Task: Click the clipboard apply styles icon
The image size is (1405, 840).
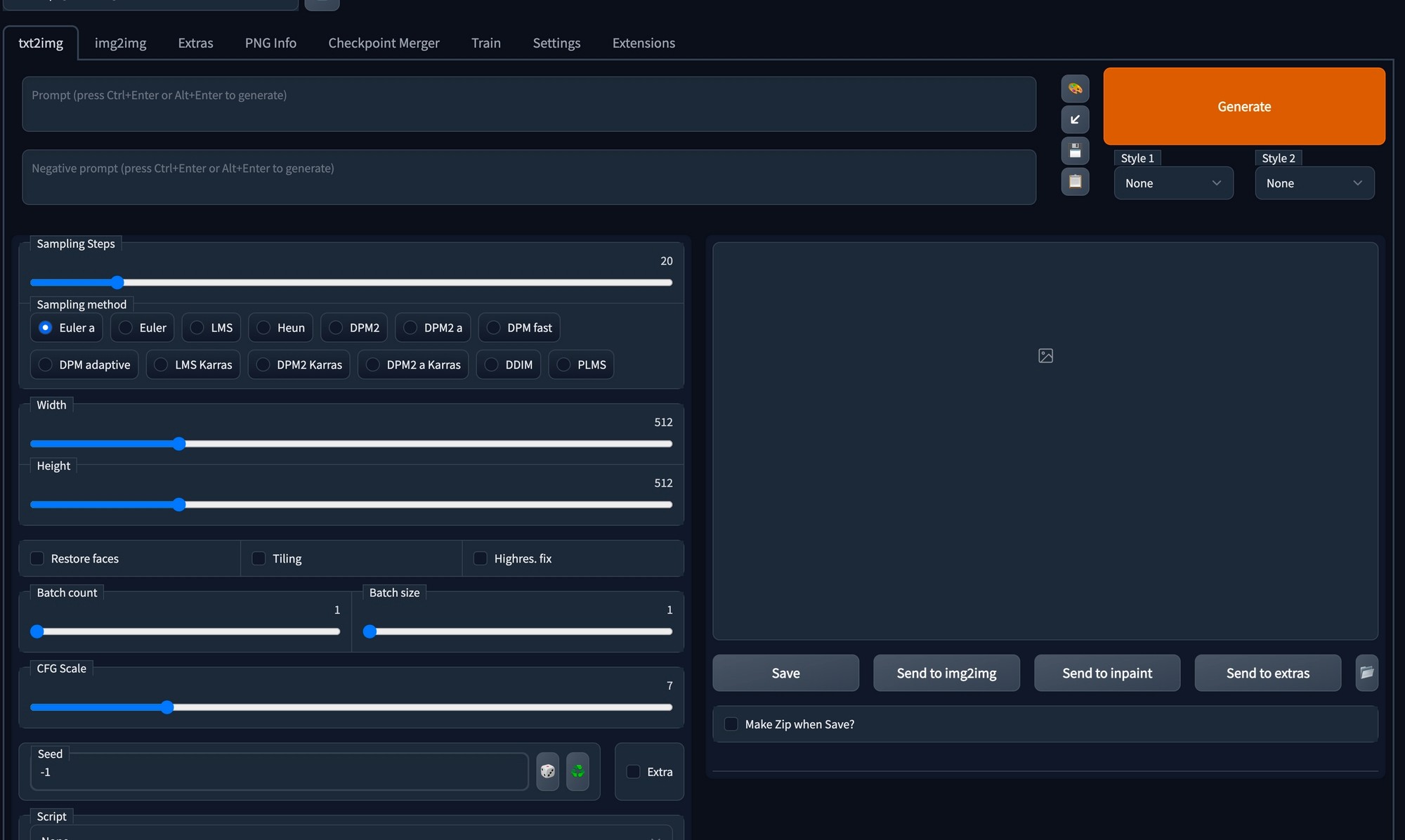Action: click(1075, 181)
